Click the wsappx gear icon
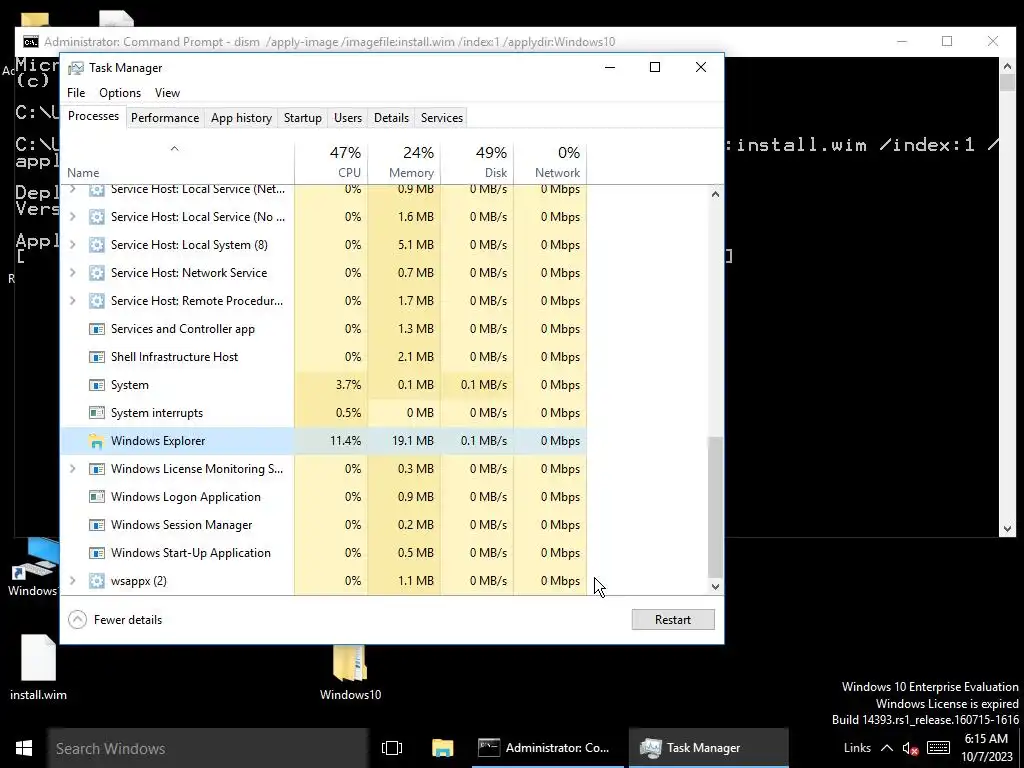Image resolution: width=1024 pixels, height=768 pixels. [97, 581]
